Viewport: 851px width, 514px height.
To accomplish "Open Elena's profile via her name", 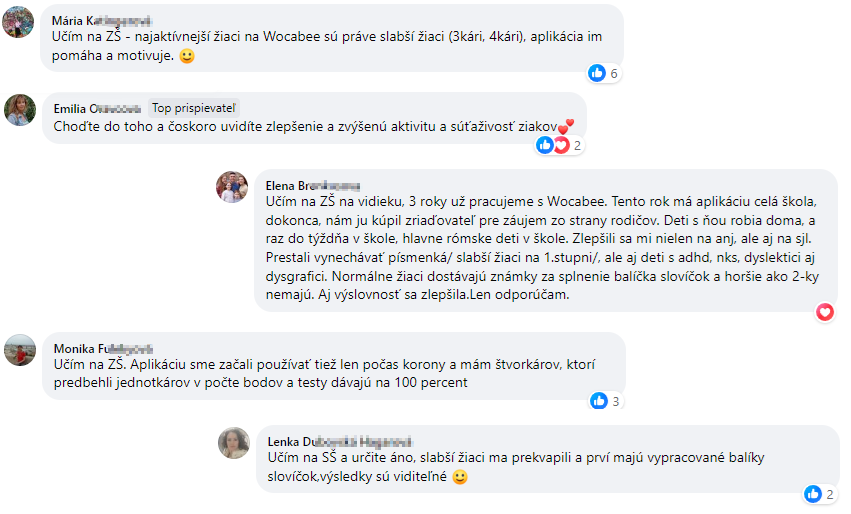I will pyautogui.click(x=313, y=186).
